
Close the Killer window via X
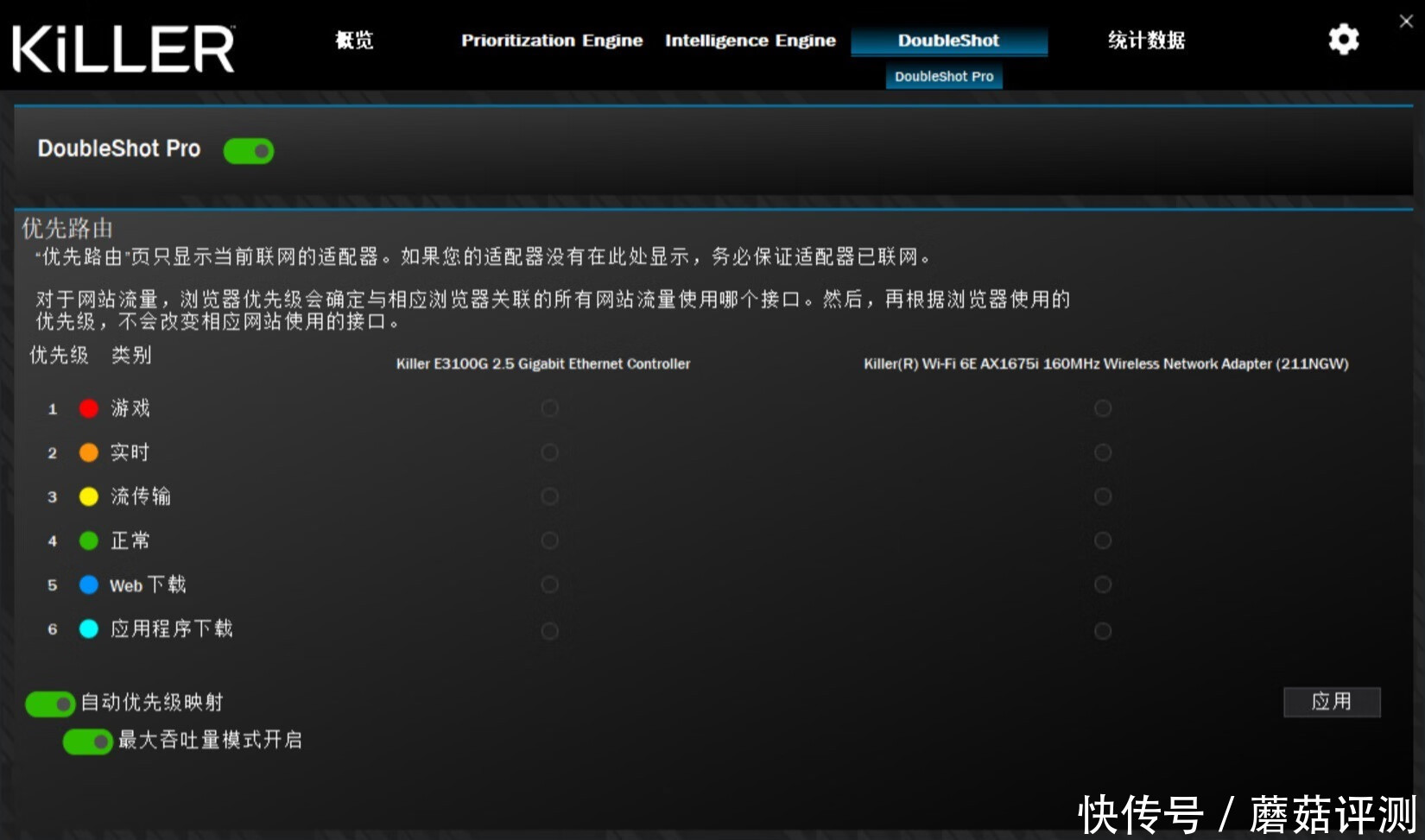point(1406,22)
